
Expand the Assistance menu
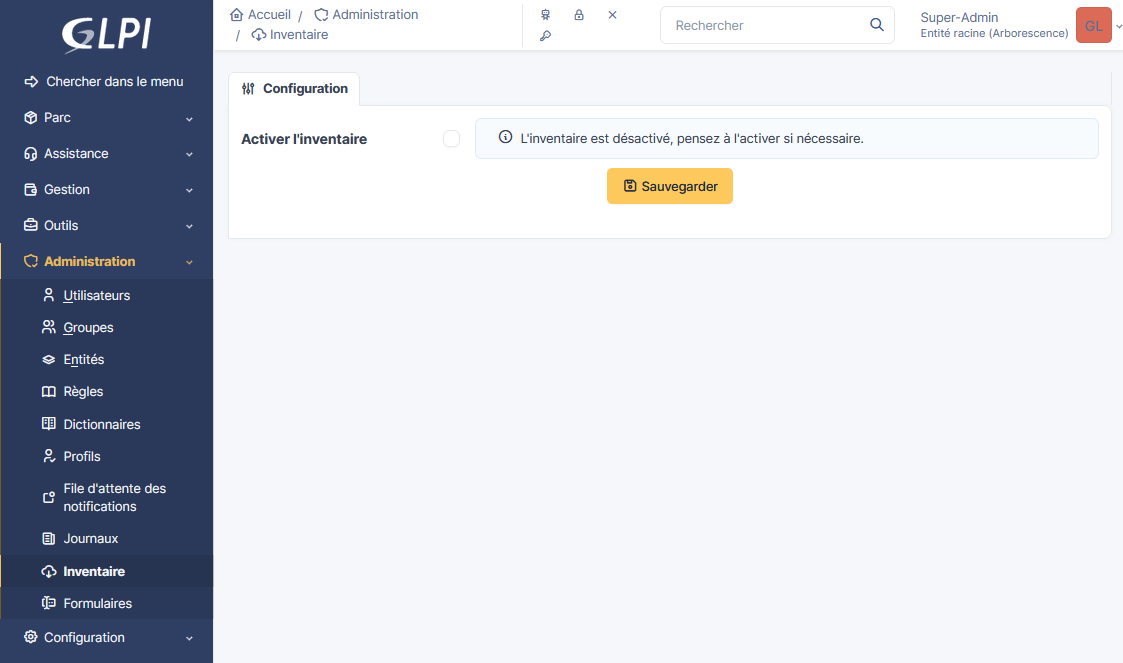point(107,153)
